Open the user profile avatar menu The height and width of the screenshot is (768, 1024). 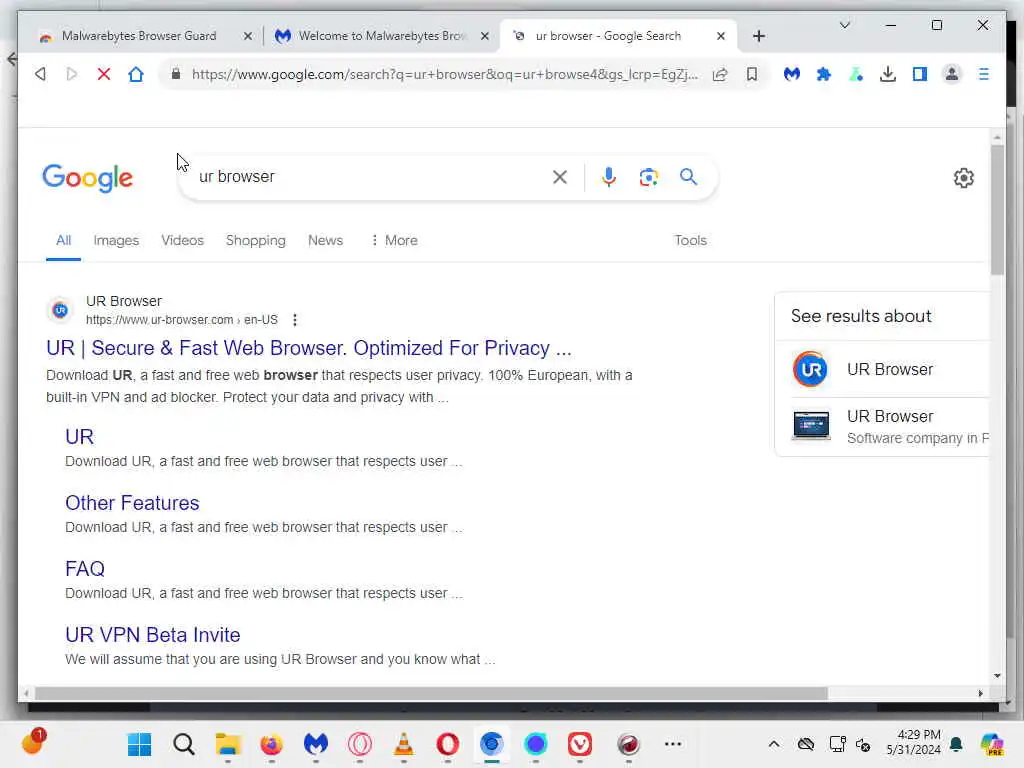(x=952, y=74)
